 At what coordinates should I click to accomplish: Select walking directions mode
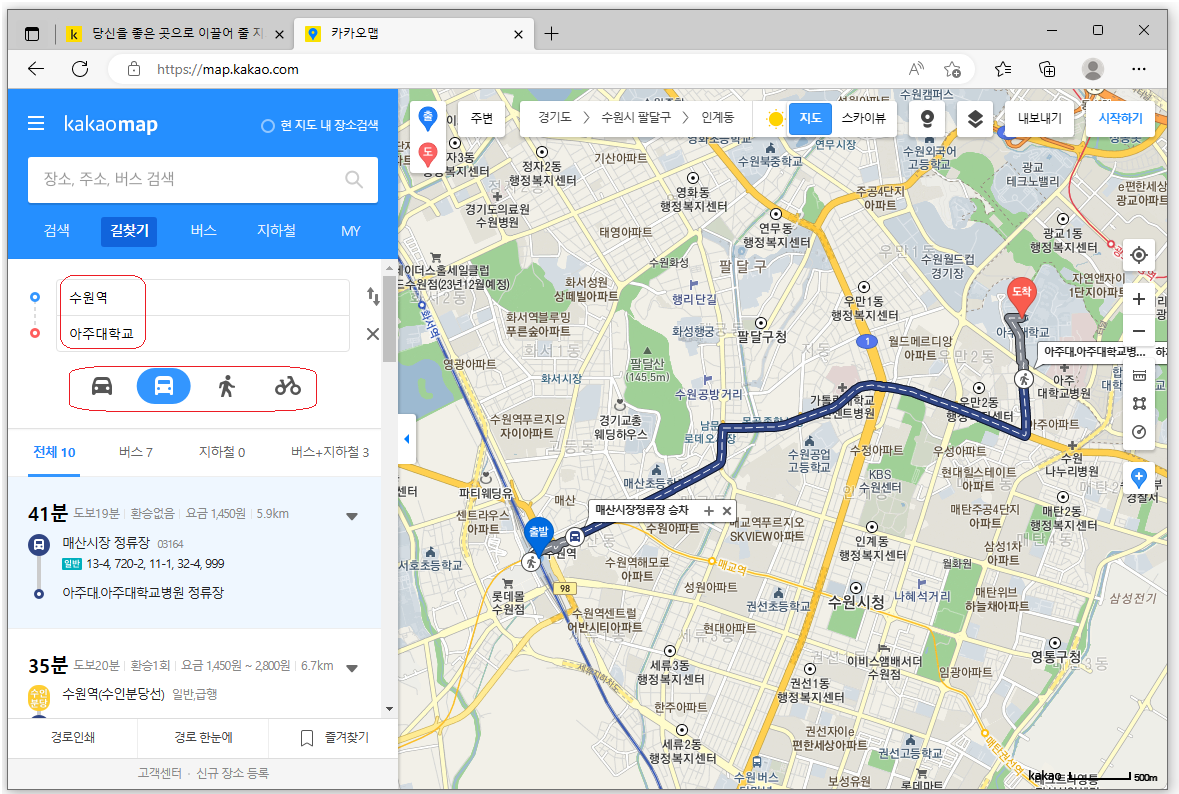click(x=226, y=386)
